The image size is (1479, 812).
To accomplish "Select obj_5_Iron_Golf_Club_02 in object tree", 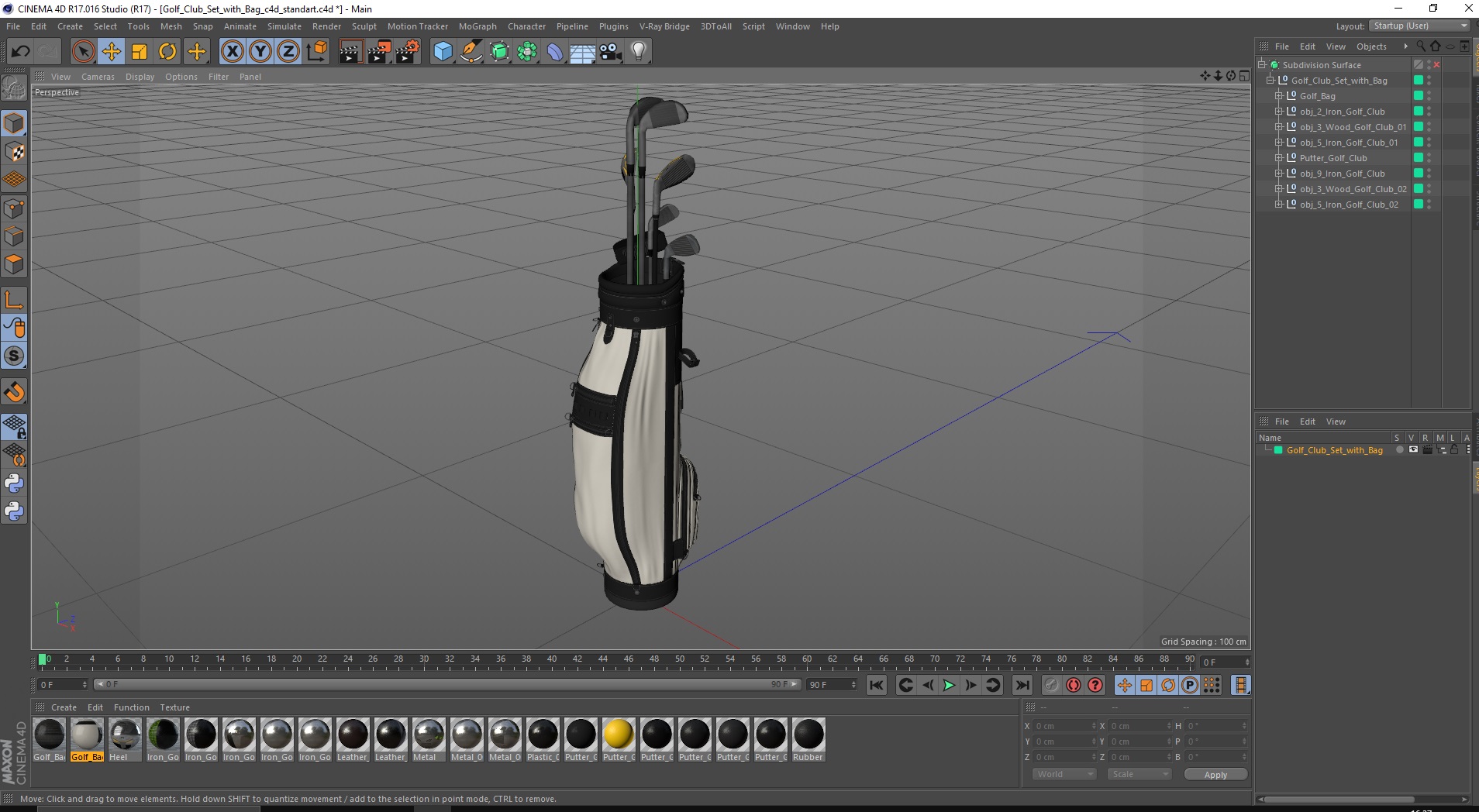I will pyautogui.click(x=1349, y=205).
